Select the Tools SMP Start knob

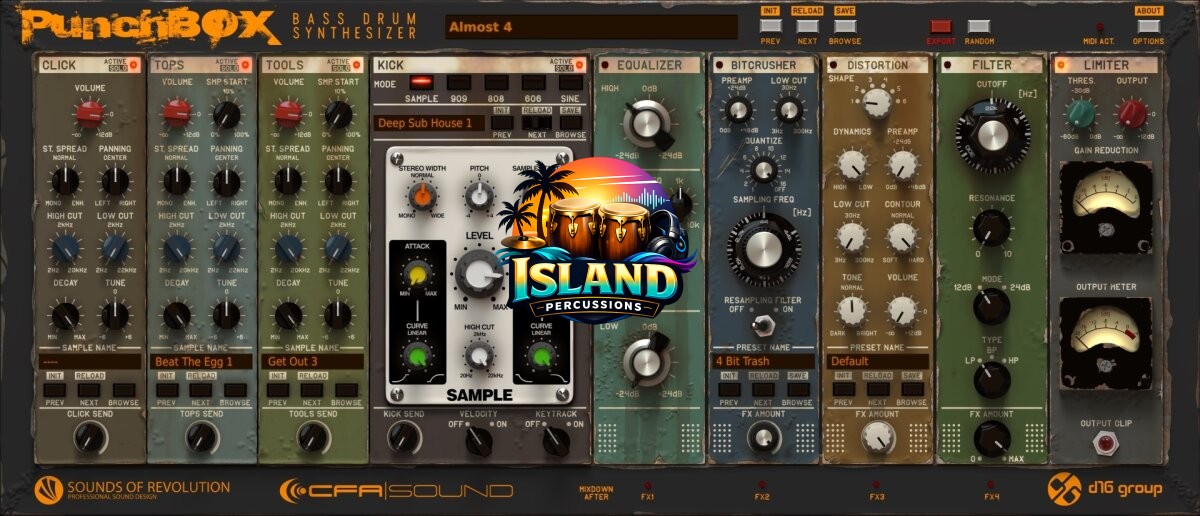338,113
